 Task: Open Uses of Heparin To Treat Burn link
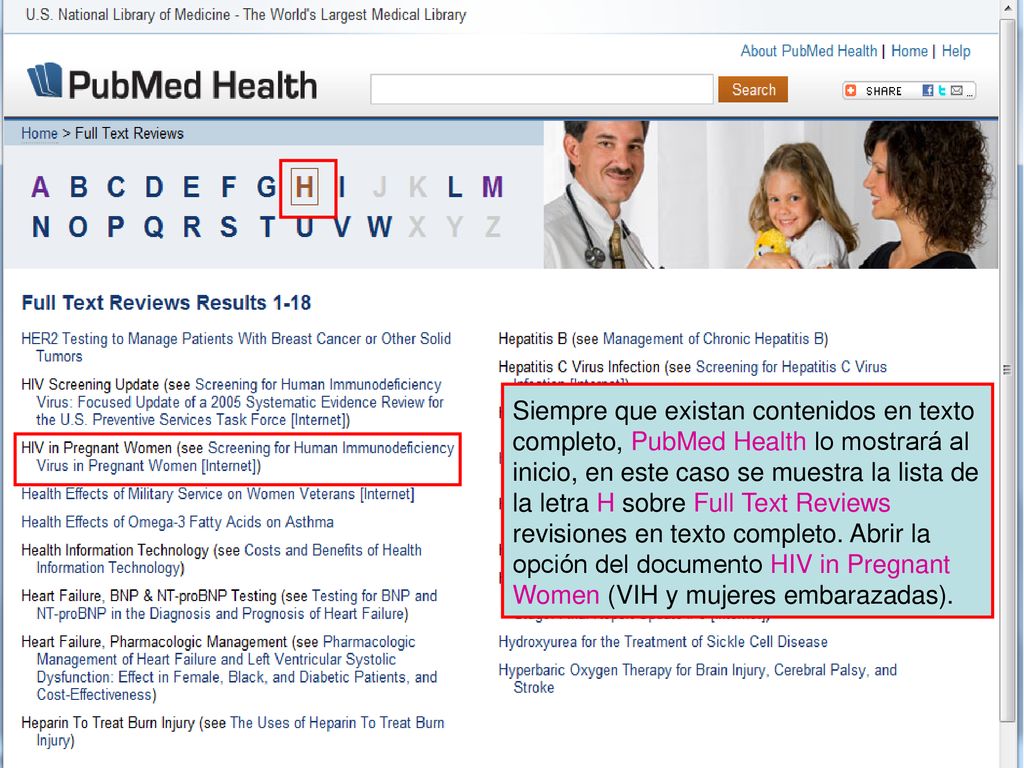point(240,731)
